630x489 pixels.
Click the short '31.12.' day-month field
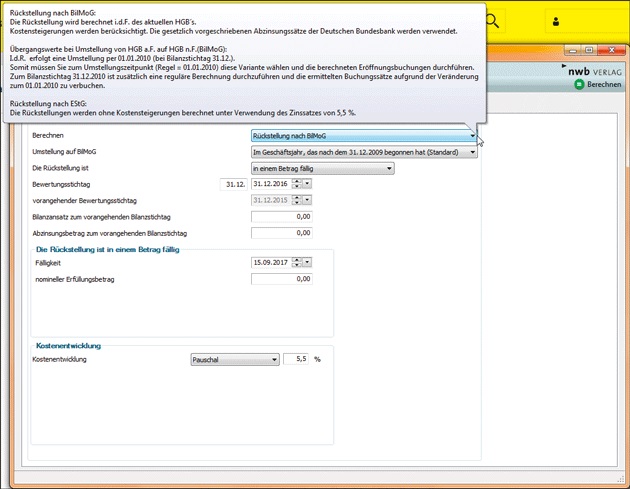pyautogui.click(x=234, y=184)
